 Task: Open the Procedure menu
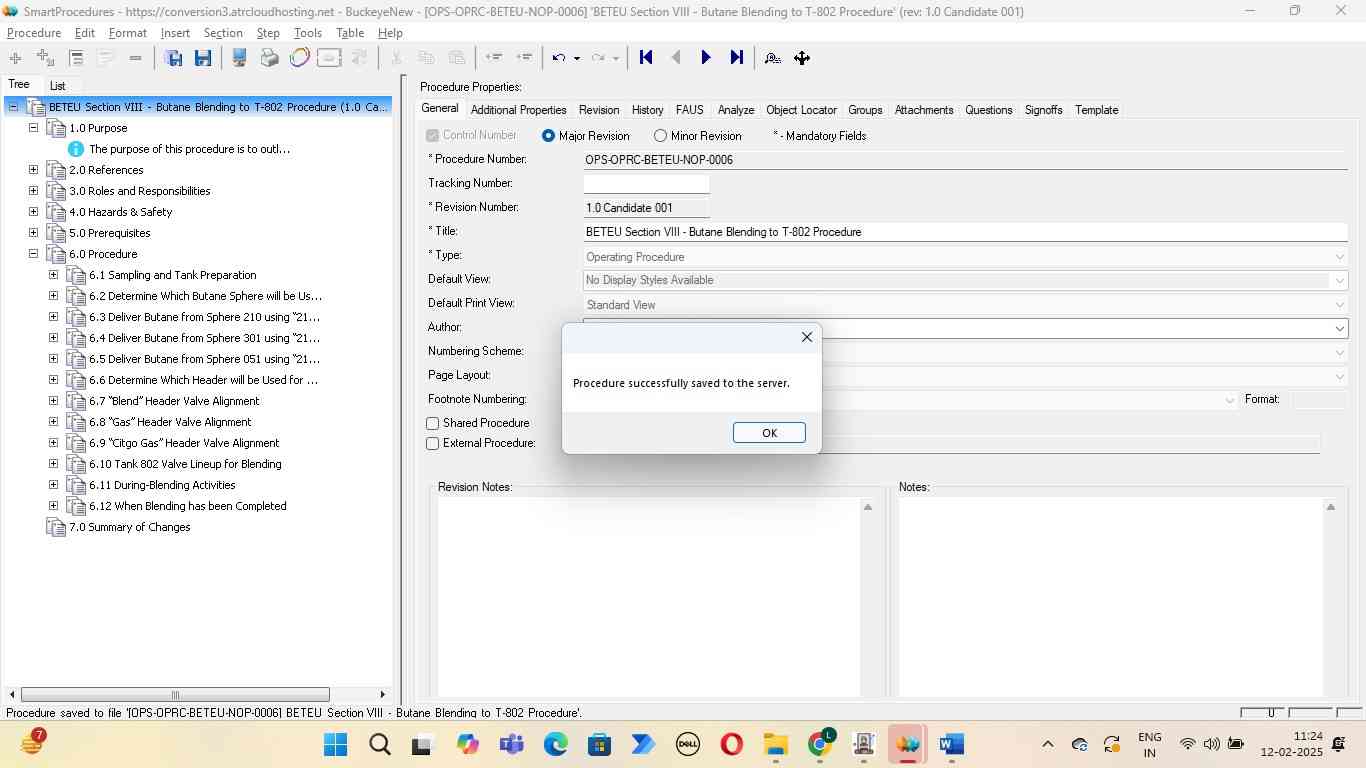[34, 33]
